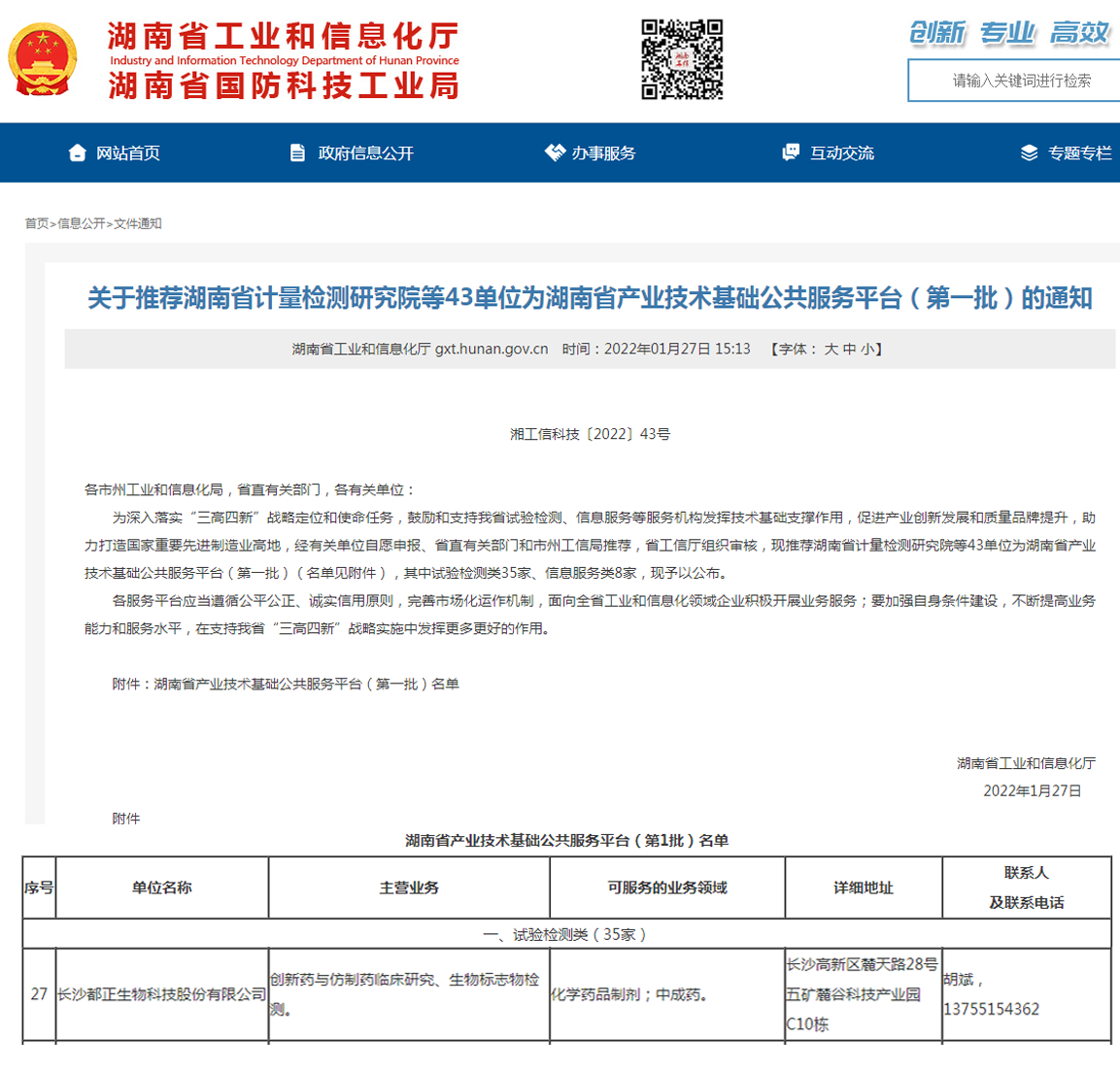Click the blue article headline about 43单位
Screen dimensions: 1120x1071
point(590,298)
